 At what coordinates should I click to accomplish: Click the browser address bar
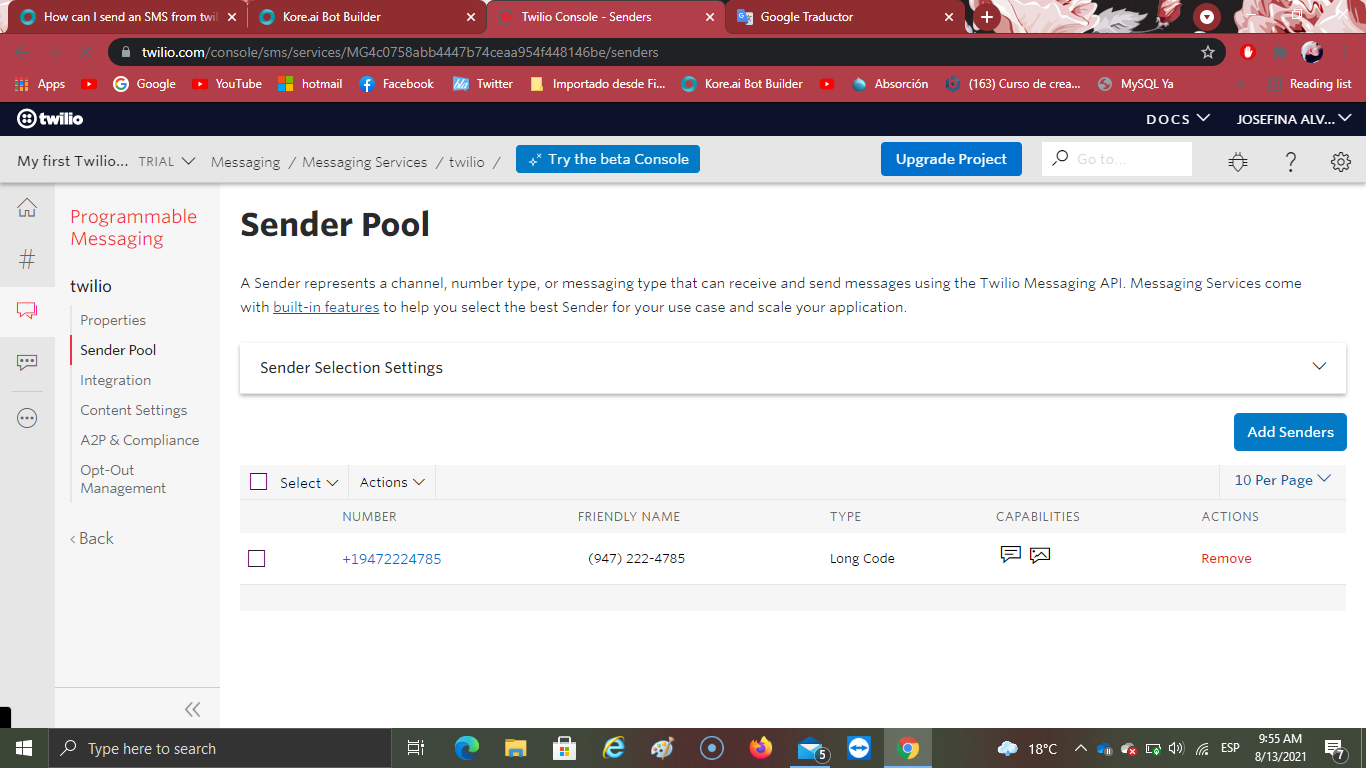click(x=660, y=52)
